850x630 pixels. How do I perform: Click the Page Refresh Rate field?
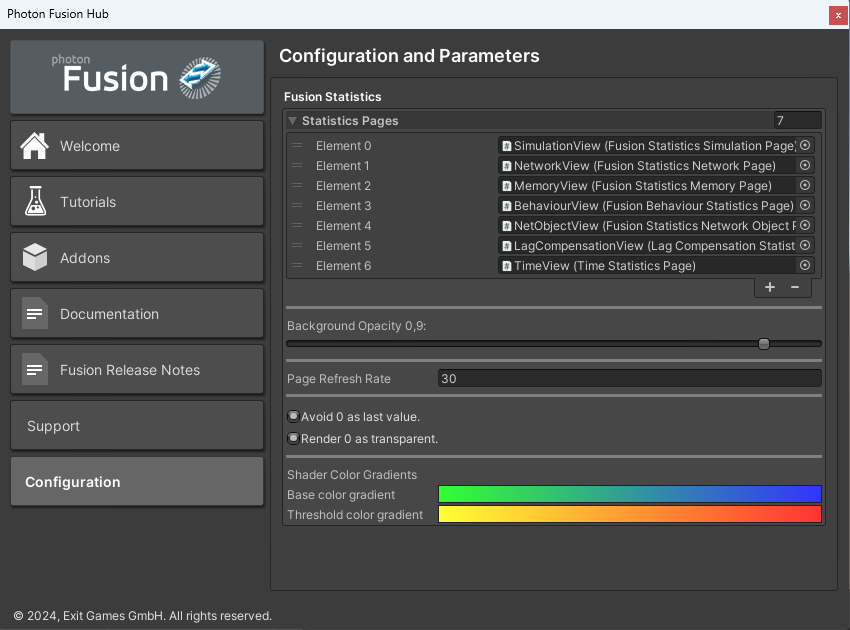[629, 378]
